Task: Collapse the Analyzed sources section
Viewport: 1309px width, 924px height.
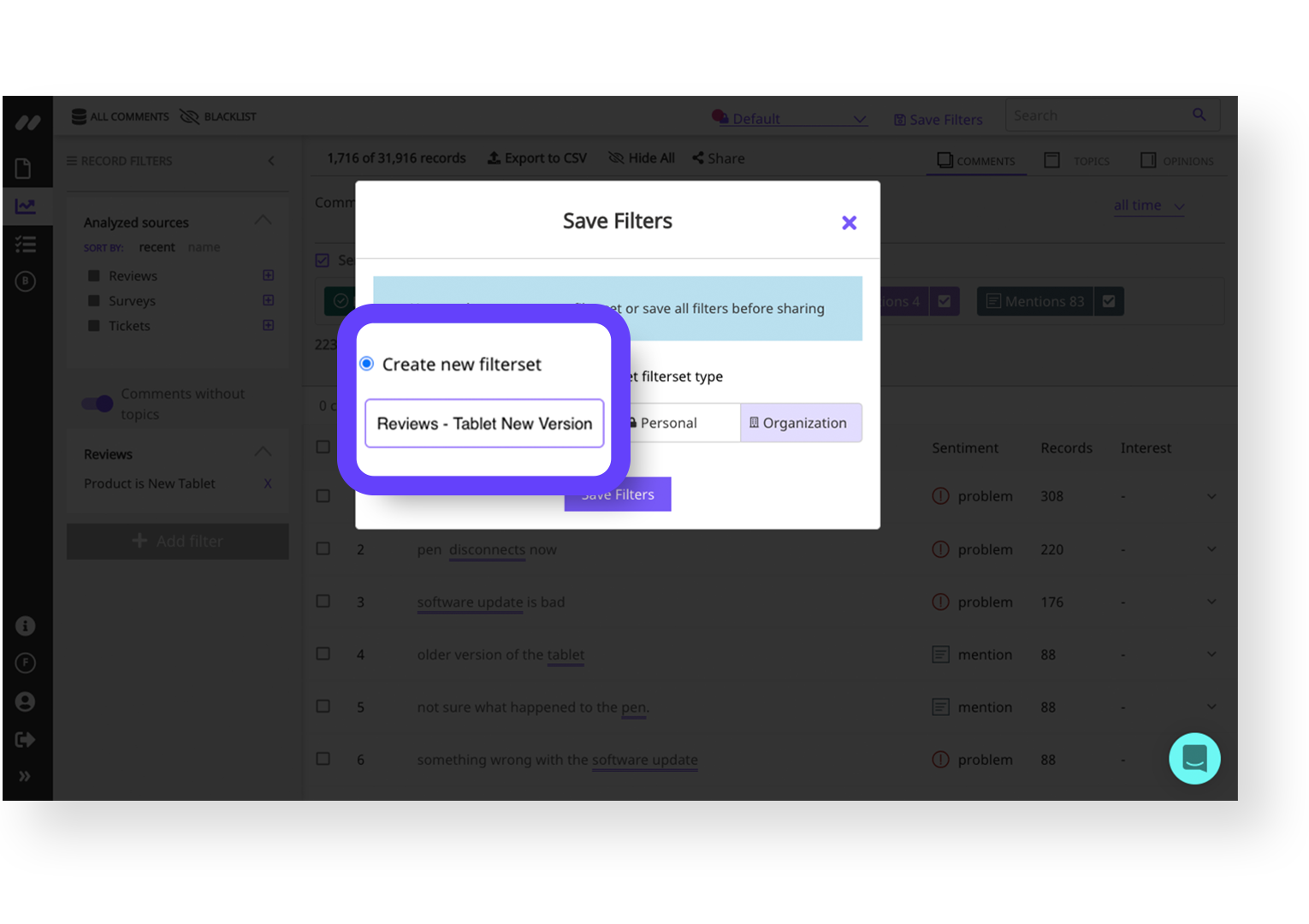Action: pyautogui.click(x=263, y=220)
